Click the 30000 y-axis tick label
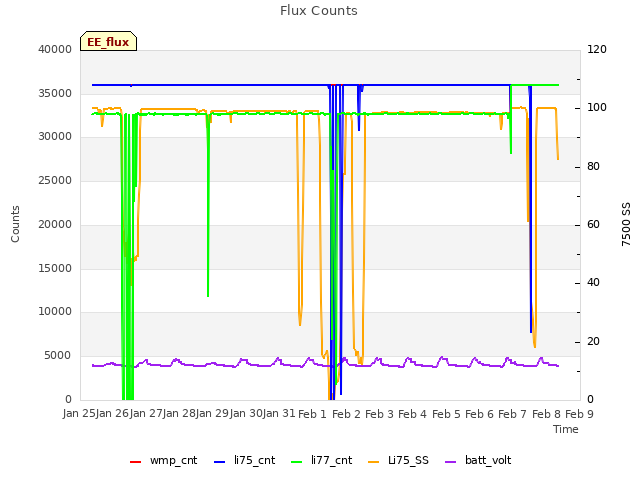The image size is (640, 480). point(55,136)
